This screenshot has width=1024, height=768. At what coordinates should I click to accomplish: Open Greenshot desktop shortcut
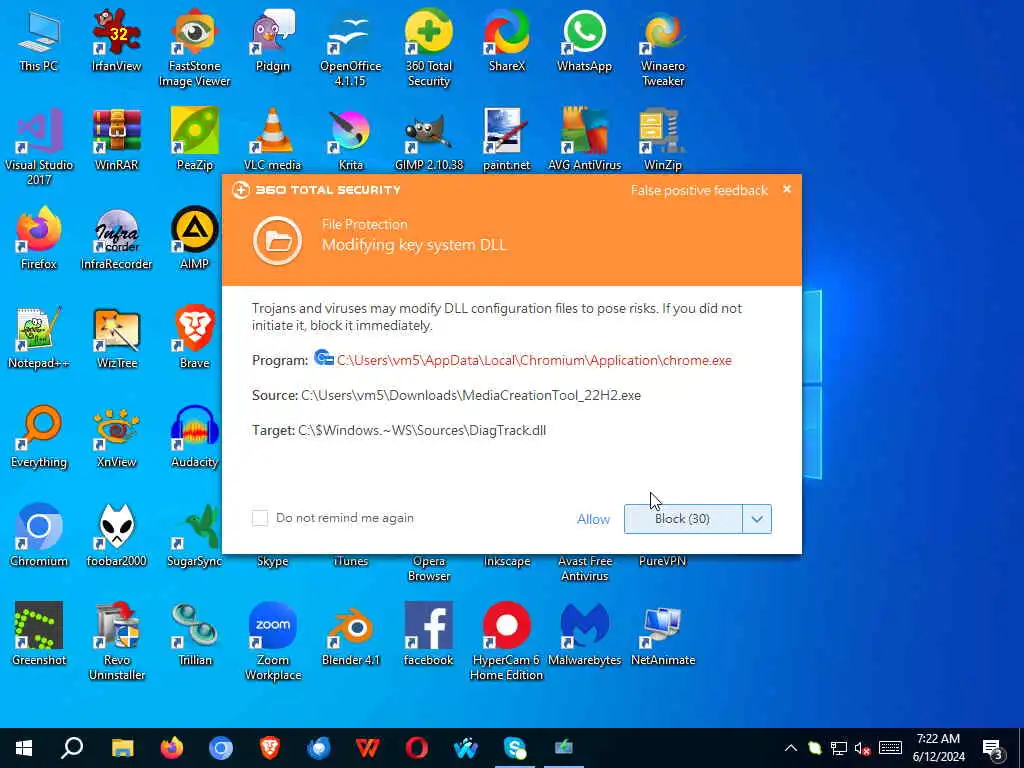pos(39,635)
